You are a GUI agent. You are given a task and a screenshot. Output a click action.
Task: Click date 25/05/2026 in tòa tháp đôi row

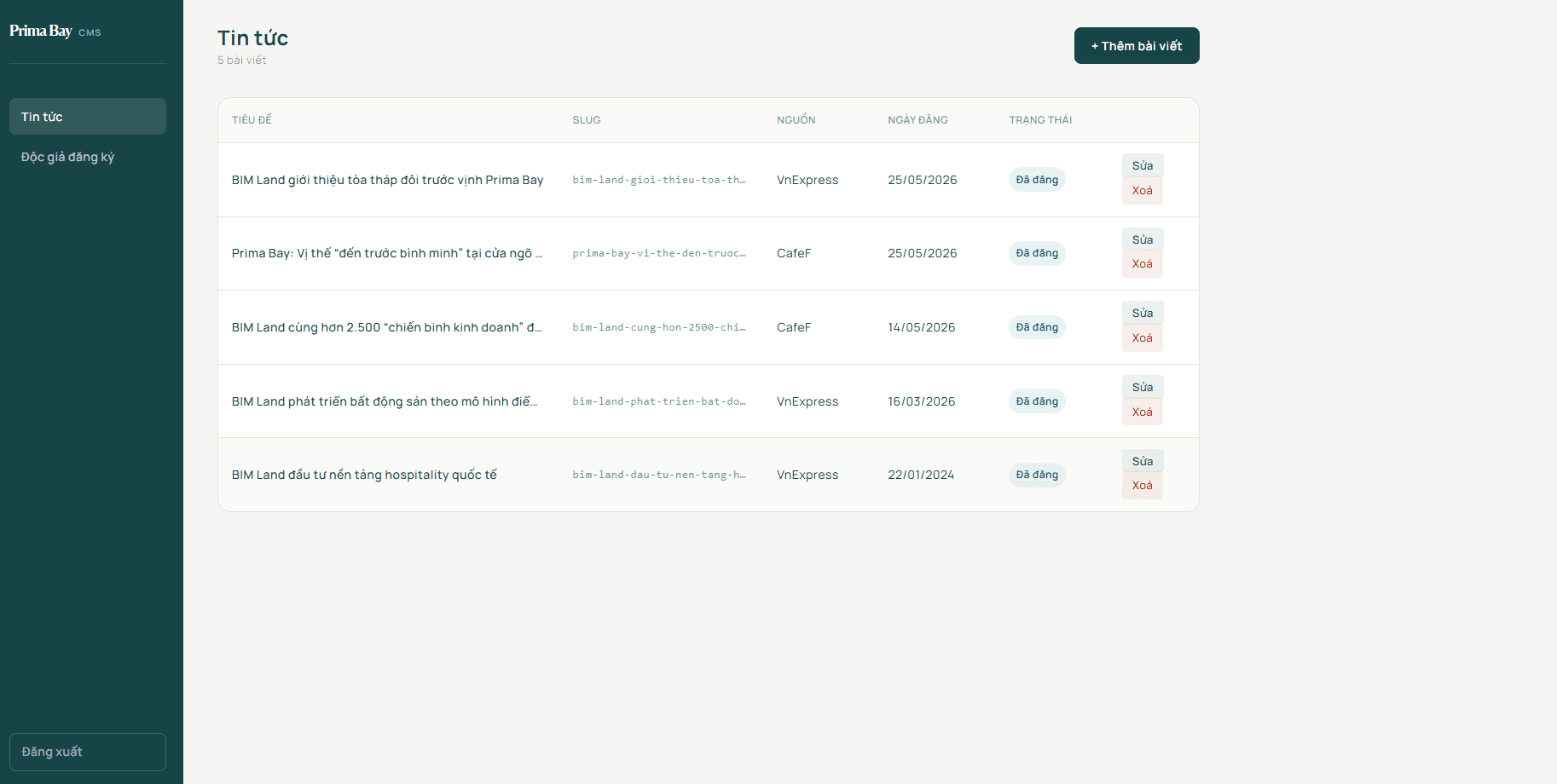coord(923,180)
